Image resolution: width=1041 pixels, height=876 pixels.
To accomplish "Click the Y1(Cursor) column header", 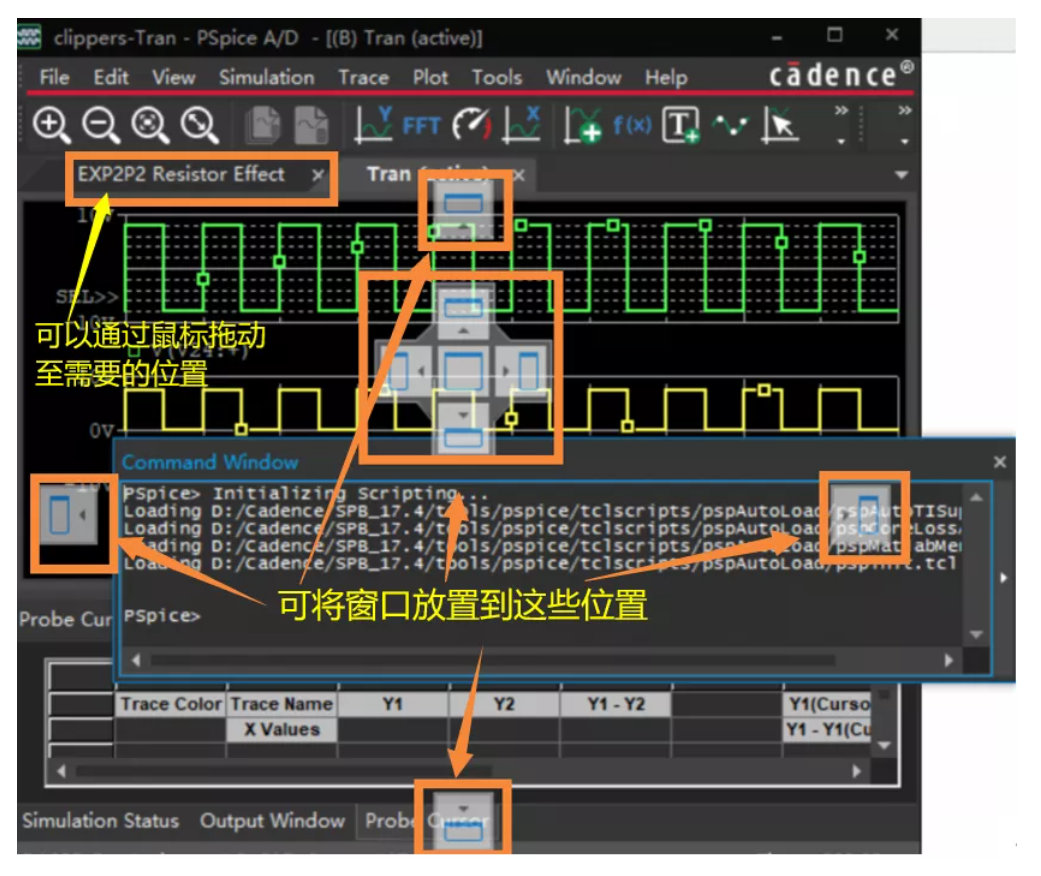I will click(x=828, y=704).
